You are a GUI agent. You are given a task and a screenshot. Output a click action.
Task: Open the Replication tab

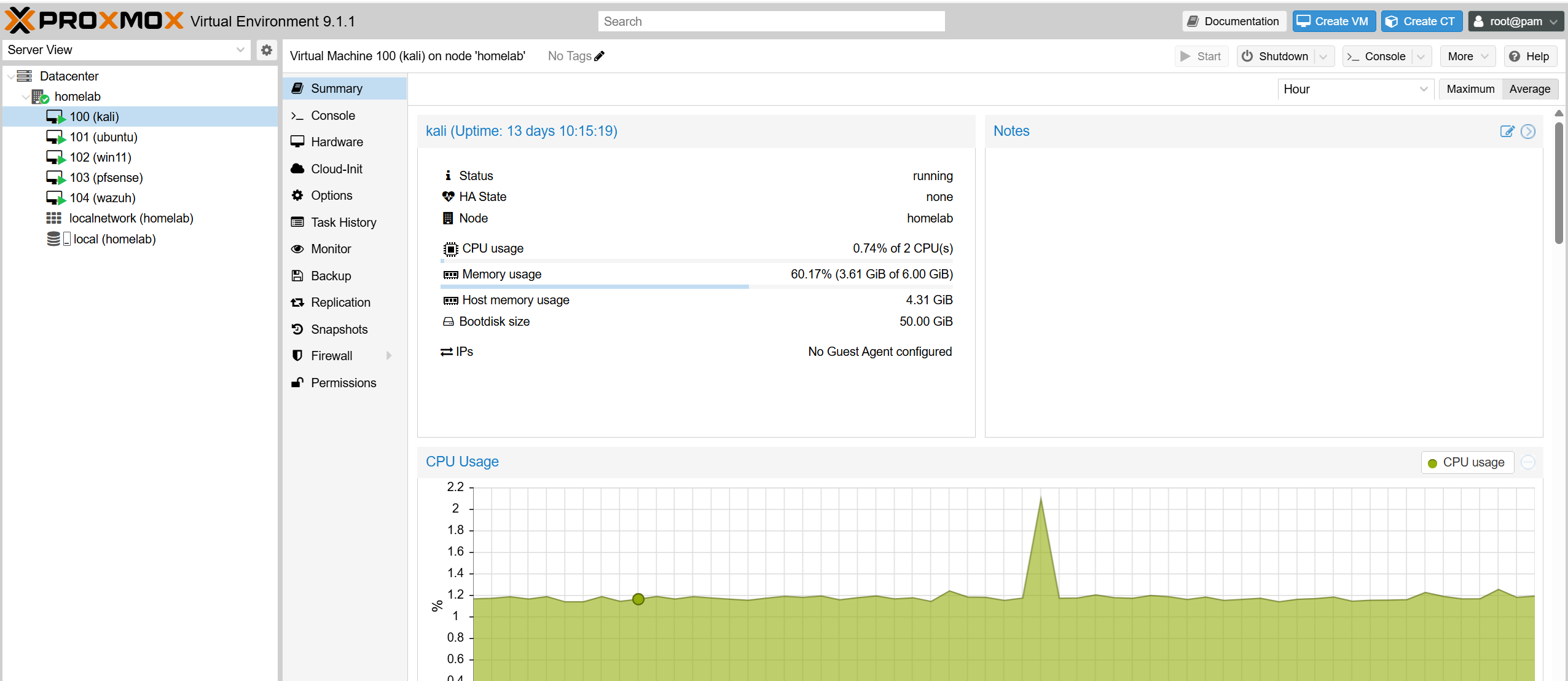coord(345,302)
